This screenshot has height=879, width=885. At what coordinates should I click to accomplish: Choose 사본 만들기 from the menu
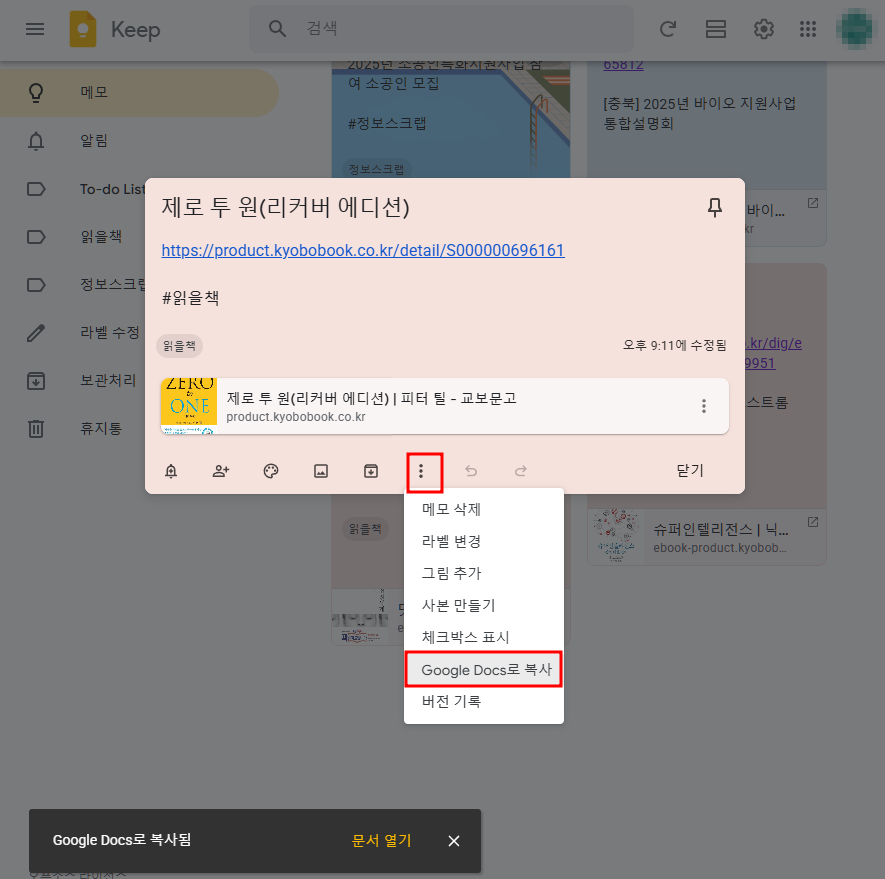[484, 605]
